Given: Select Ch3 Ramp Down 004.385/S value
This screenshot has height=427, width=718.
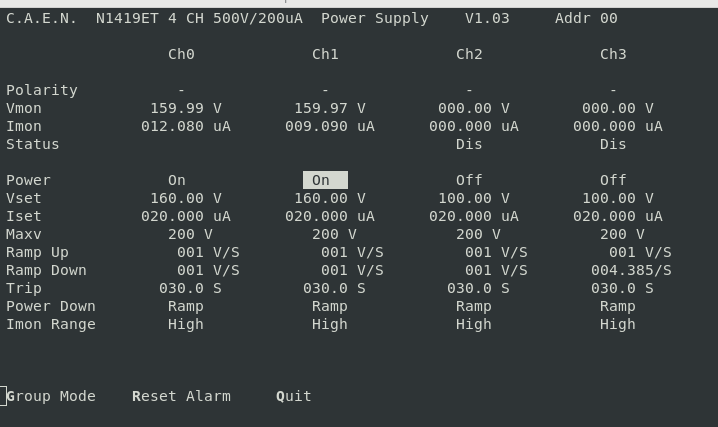Looking at the screenshot, I should tap(631, 270).
